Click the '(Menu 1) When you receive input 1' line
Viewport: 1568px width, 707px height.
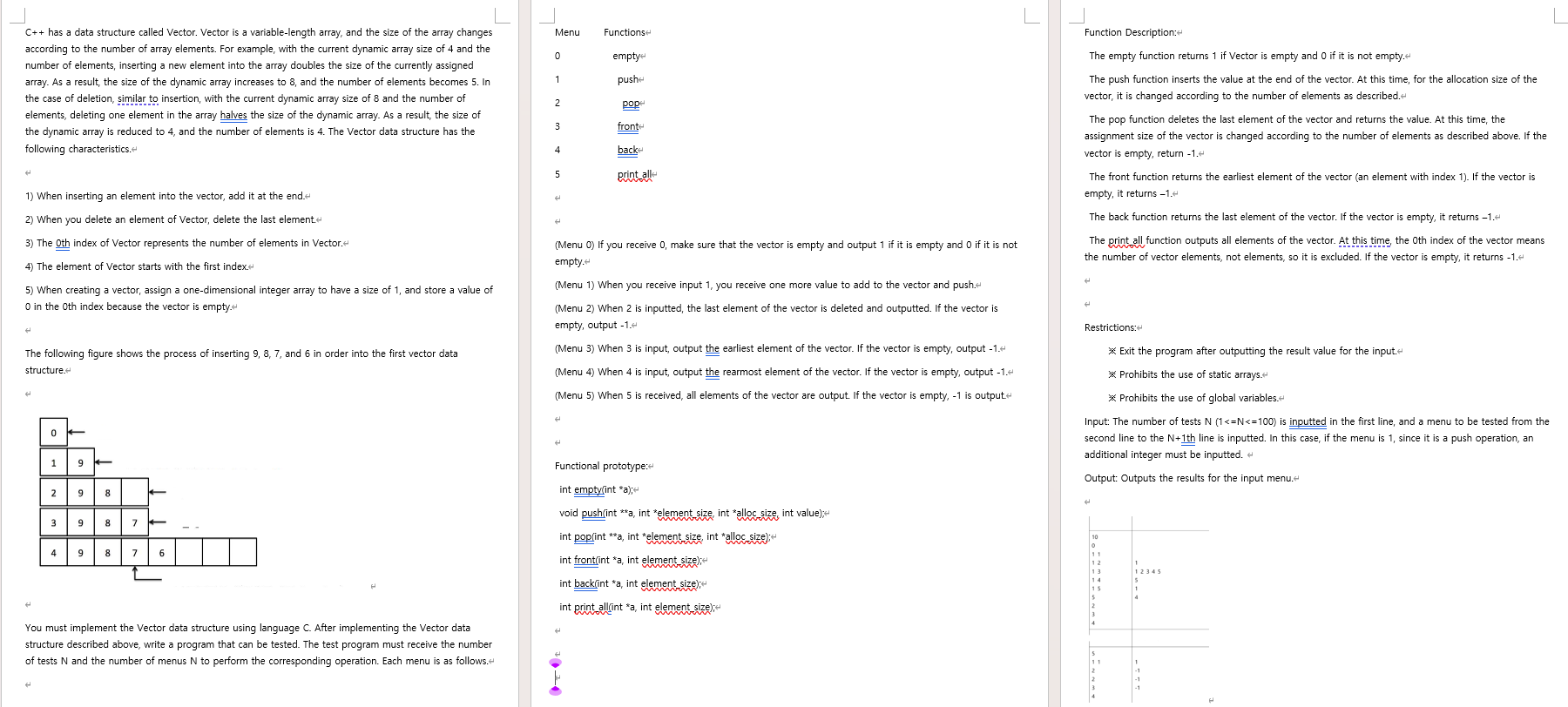(766, 285)
